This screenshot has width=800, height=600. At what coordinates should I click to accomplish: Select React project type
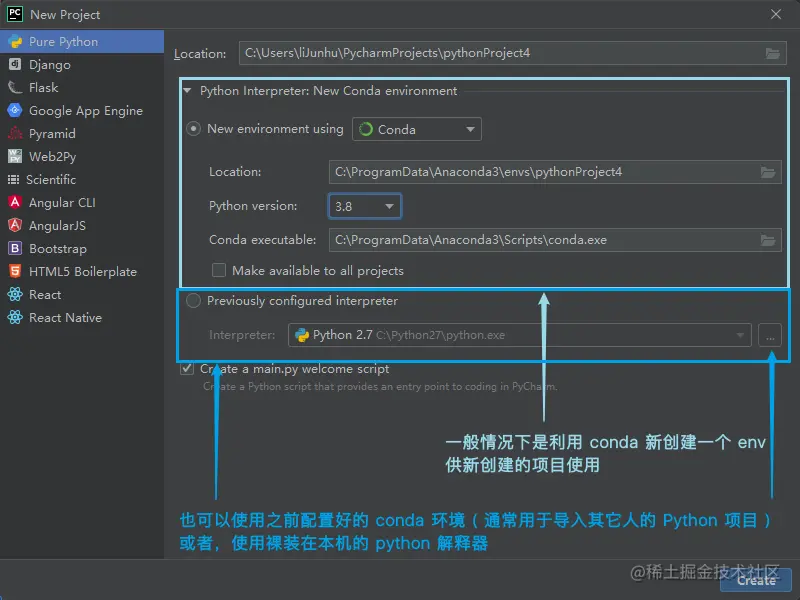point(82,294)
